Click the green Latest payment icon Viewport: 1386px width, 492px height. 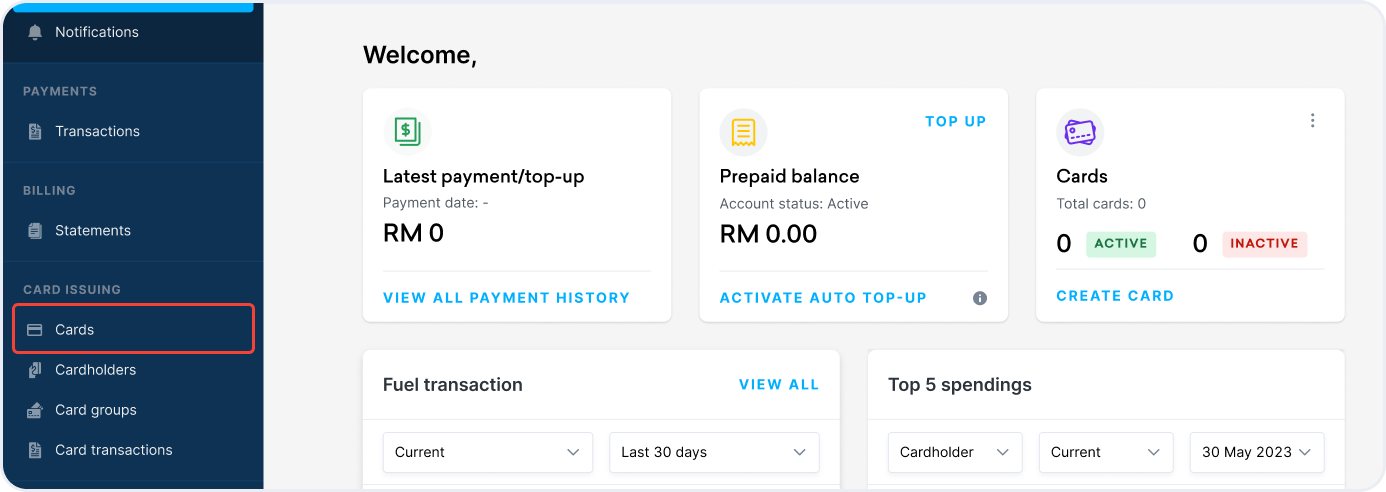pos(407,132)
